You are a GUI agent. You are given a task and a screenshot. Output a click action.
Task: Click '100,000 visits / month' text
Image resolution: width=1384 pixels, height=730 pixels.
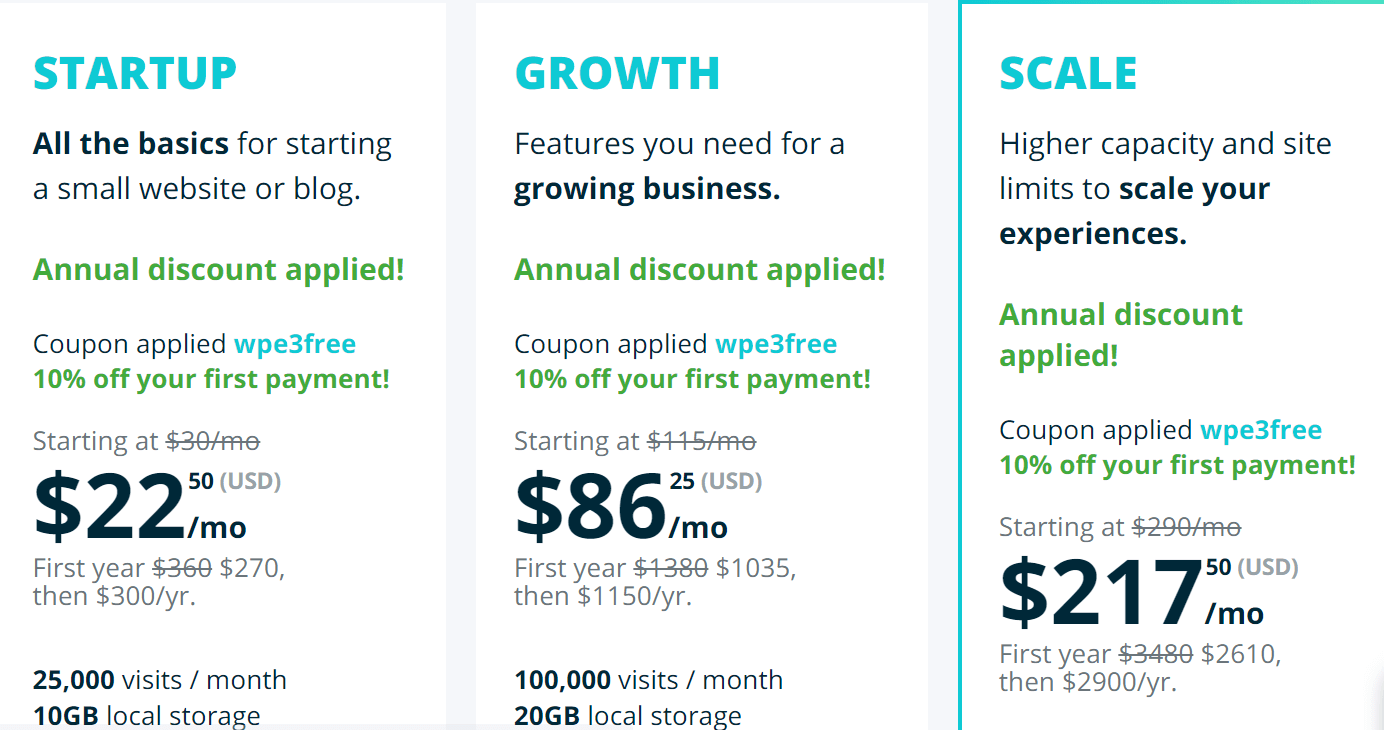[x=649, y=681]
